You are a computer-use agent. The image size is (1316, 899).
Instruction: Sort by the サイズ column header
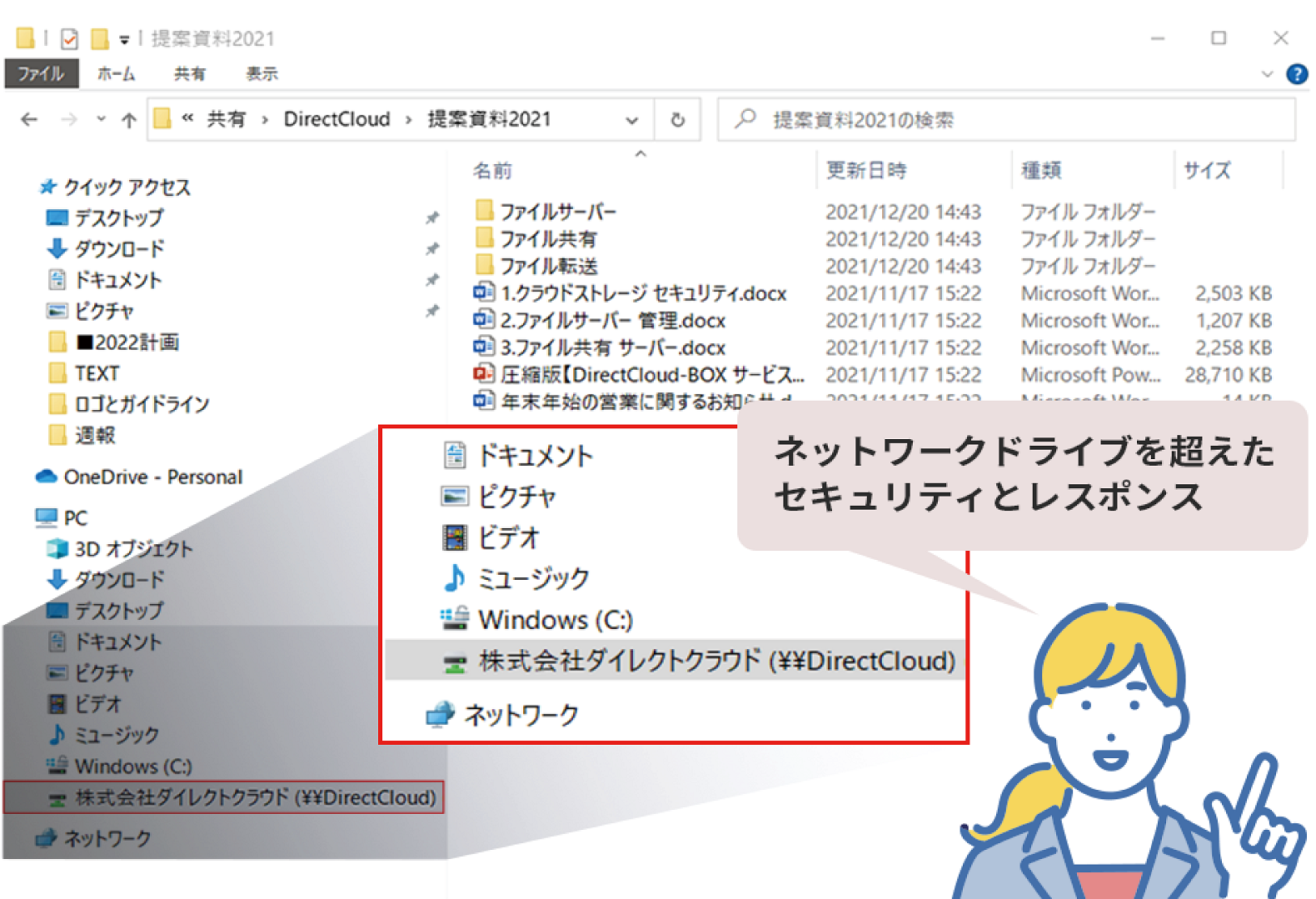coord(1207,170)
